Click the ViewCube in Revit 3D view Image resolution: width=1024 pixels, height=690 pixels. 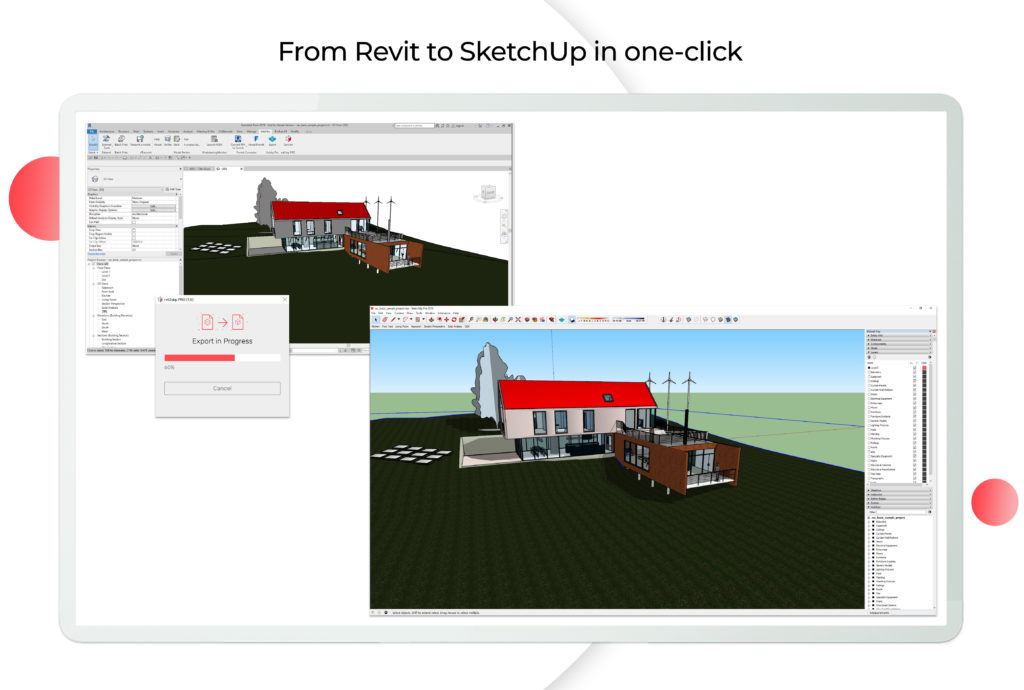point(488,193)
